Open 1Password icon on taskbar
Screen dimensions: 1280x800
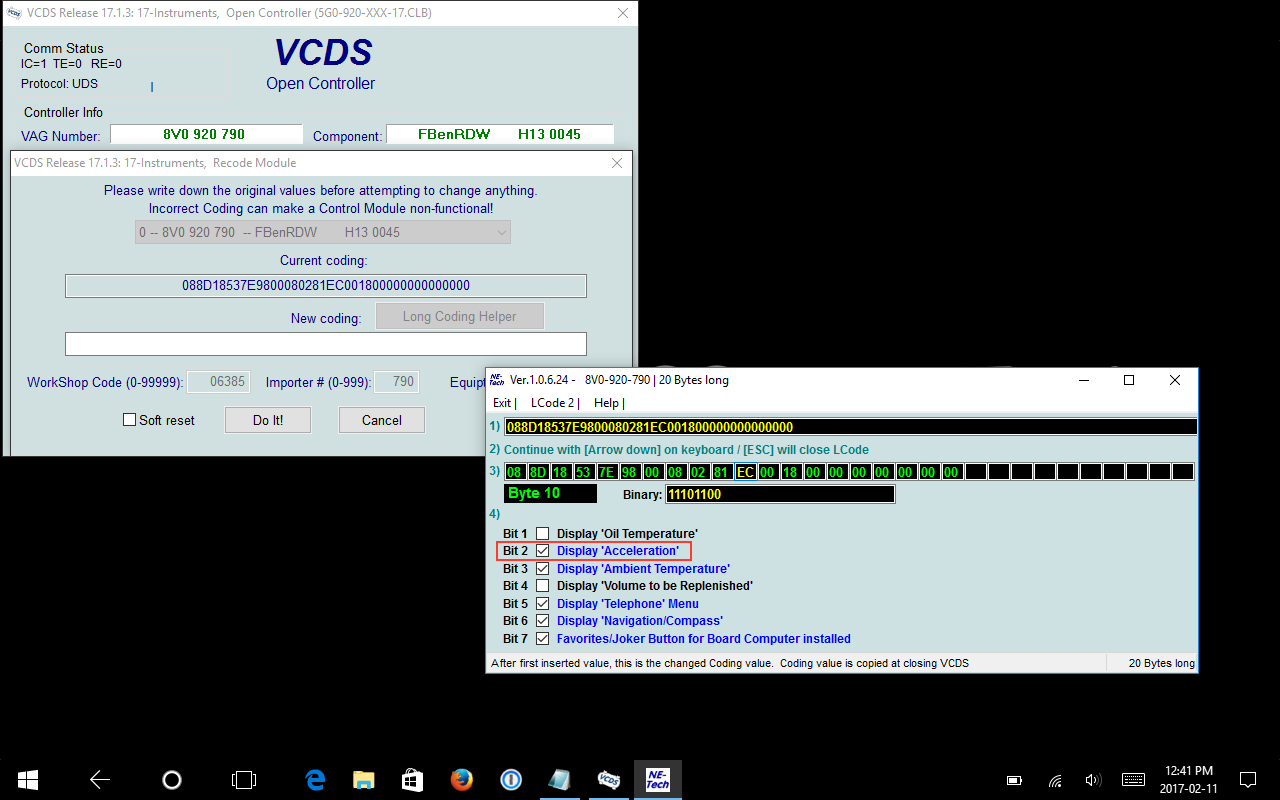click(x=511, y=780)
